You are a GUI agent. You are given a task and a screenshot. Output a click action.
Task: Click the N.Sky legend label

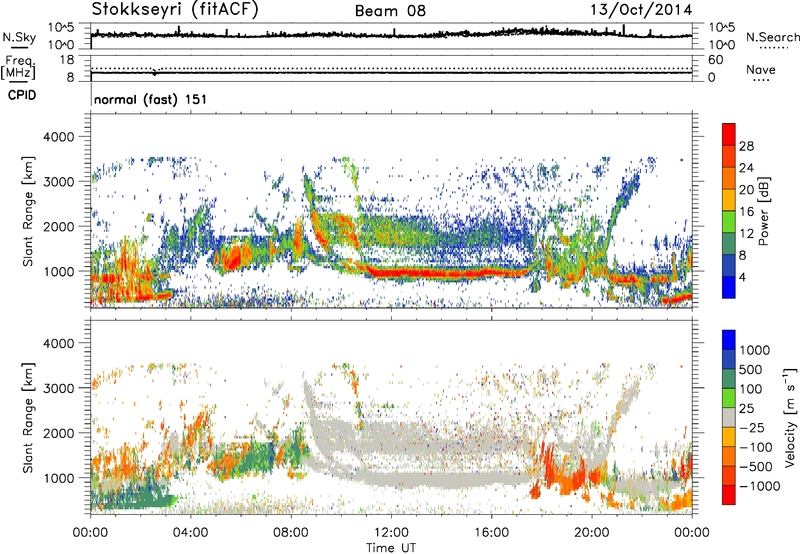click(x=19, y=37)
